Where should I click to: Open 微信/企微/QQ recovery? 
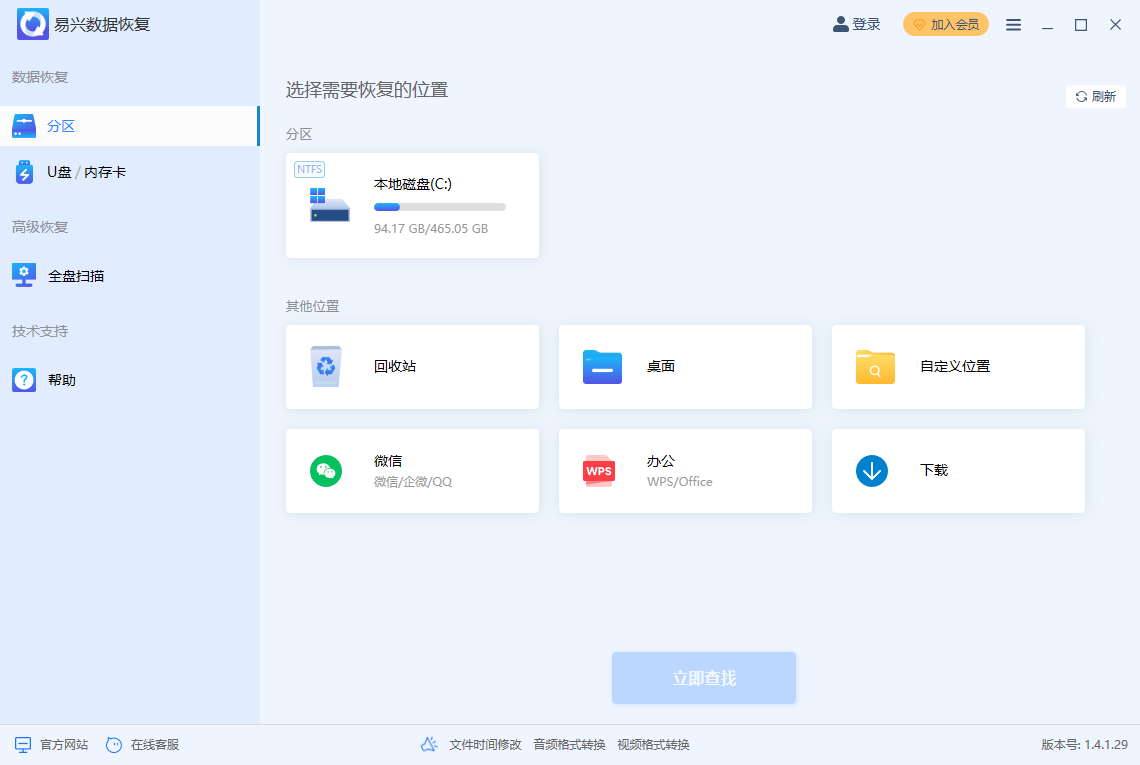tap(412, 470)
